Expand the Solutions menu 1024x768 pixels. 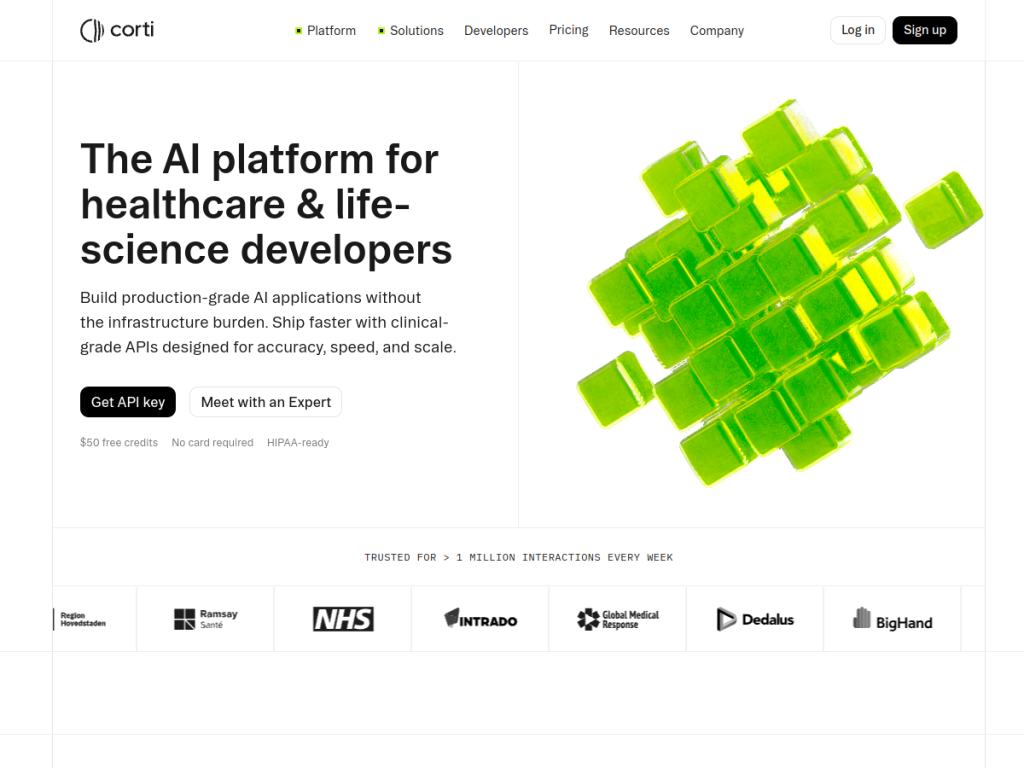(x=410, y=31)
